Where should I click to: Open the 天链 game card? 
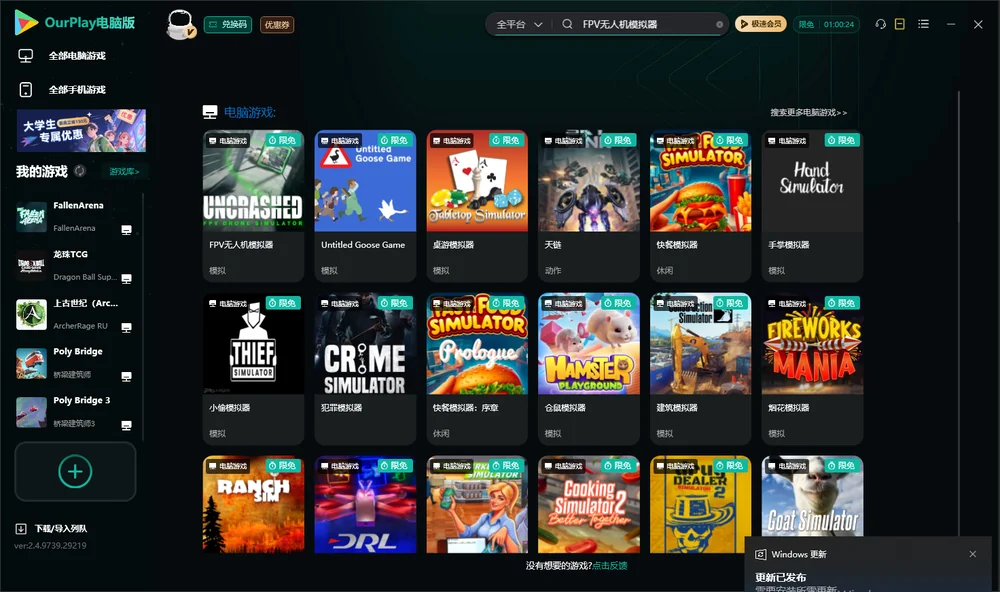point(589,206)
